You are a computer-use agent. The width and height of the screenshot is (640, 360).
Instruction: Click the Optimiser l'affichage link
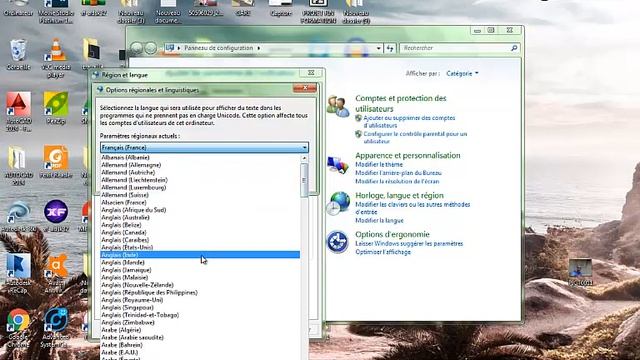coord(383,252)
